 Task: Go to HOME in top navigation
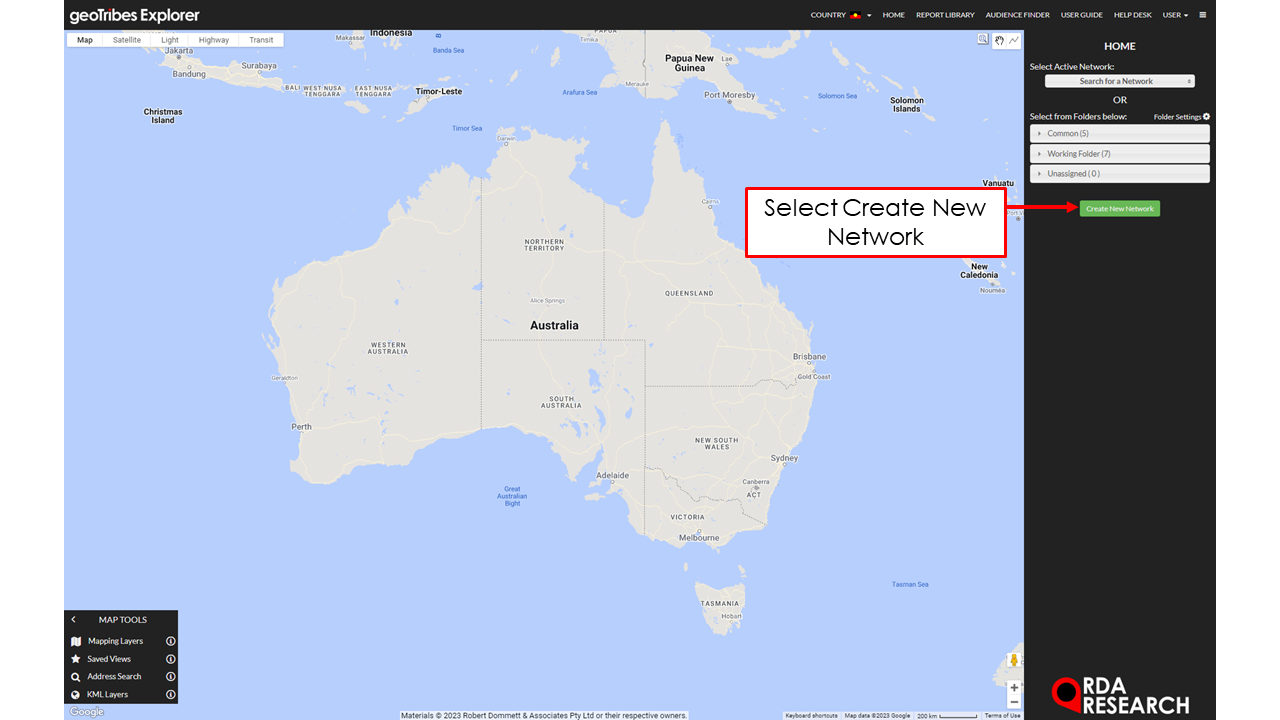coord(893,15)
